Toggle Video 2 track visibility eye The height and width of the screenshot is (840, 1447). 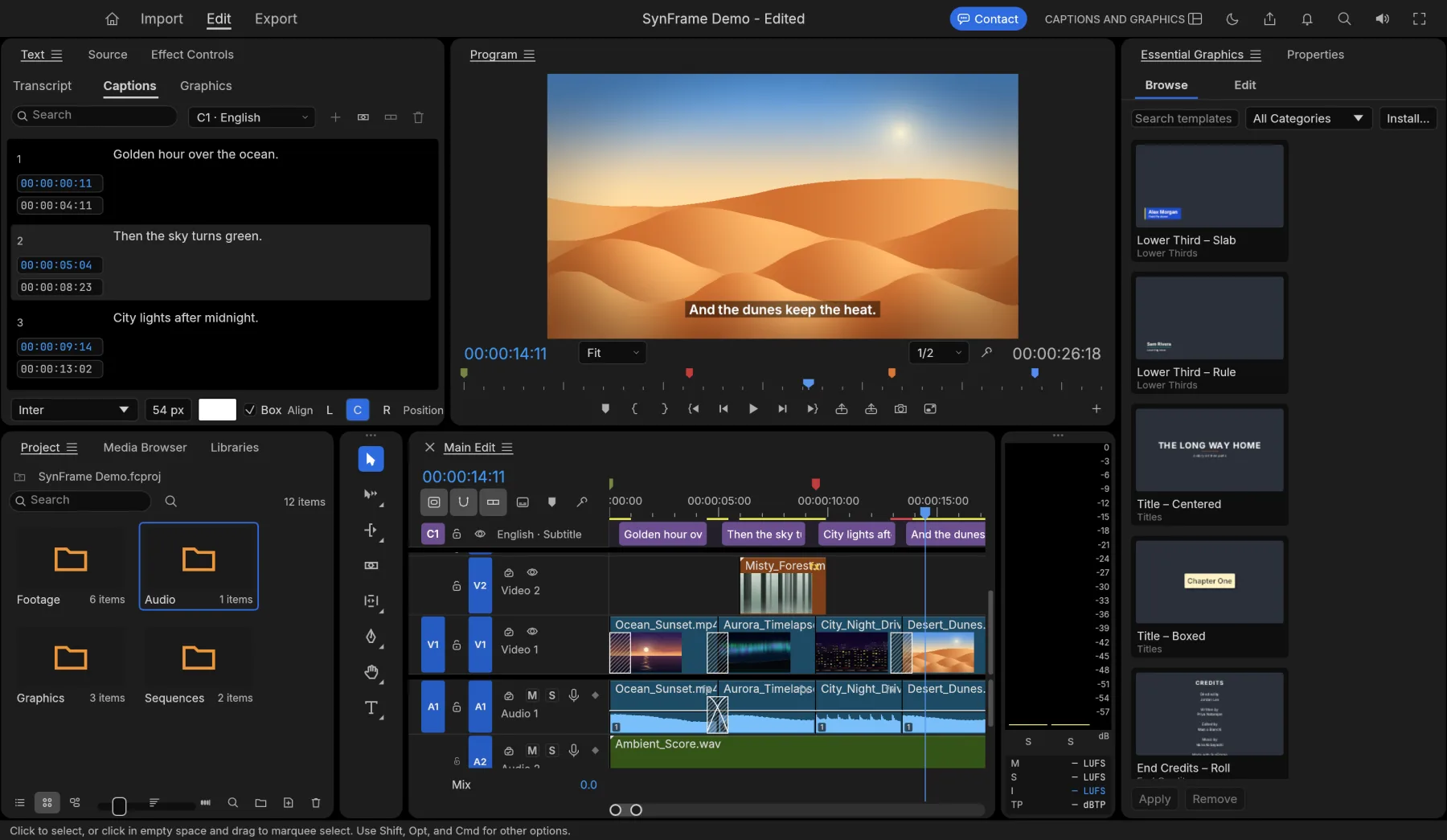532,572
